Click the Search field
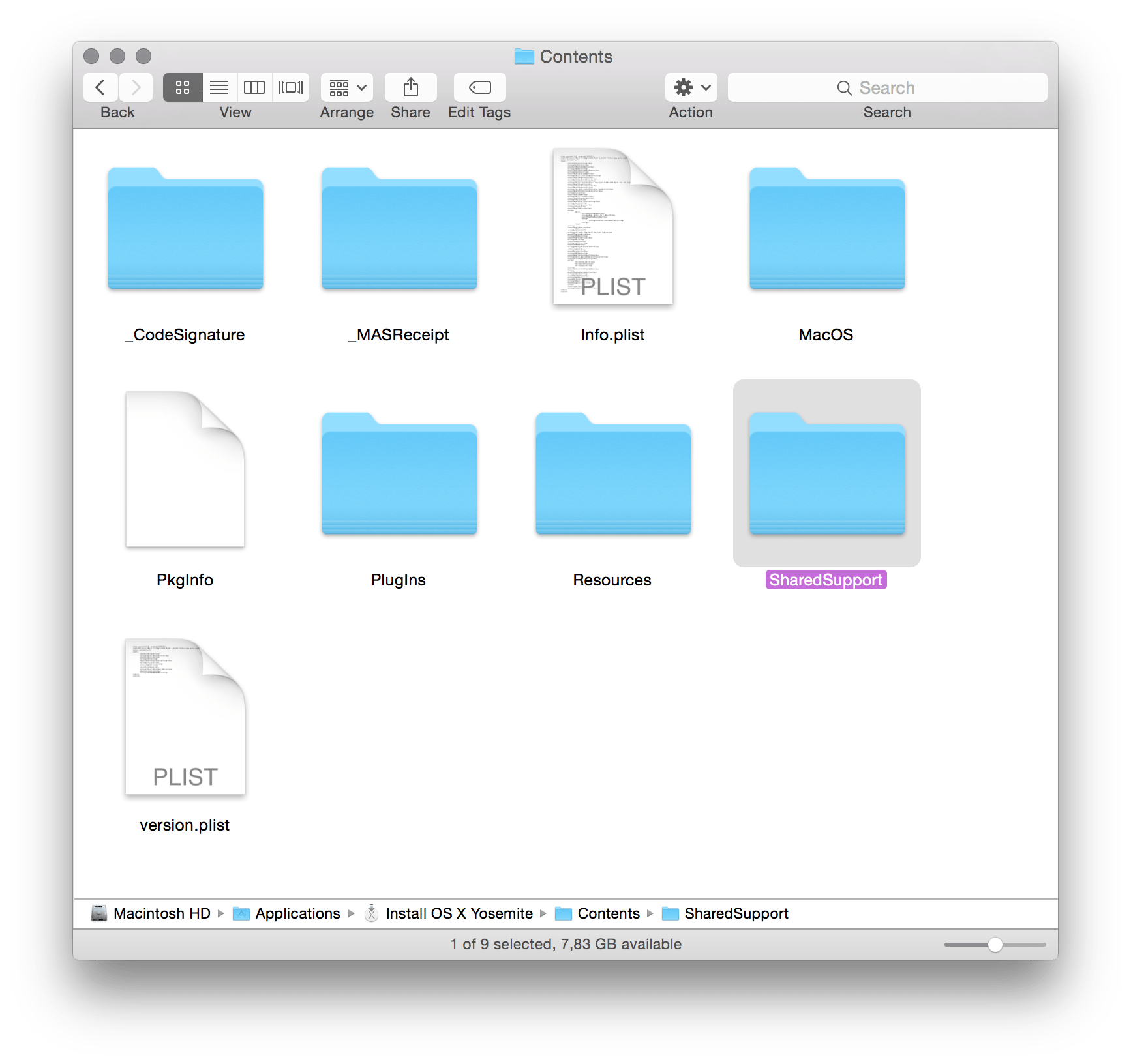The width and height of the screenshot is (1131, 1064). coord(888,87)
